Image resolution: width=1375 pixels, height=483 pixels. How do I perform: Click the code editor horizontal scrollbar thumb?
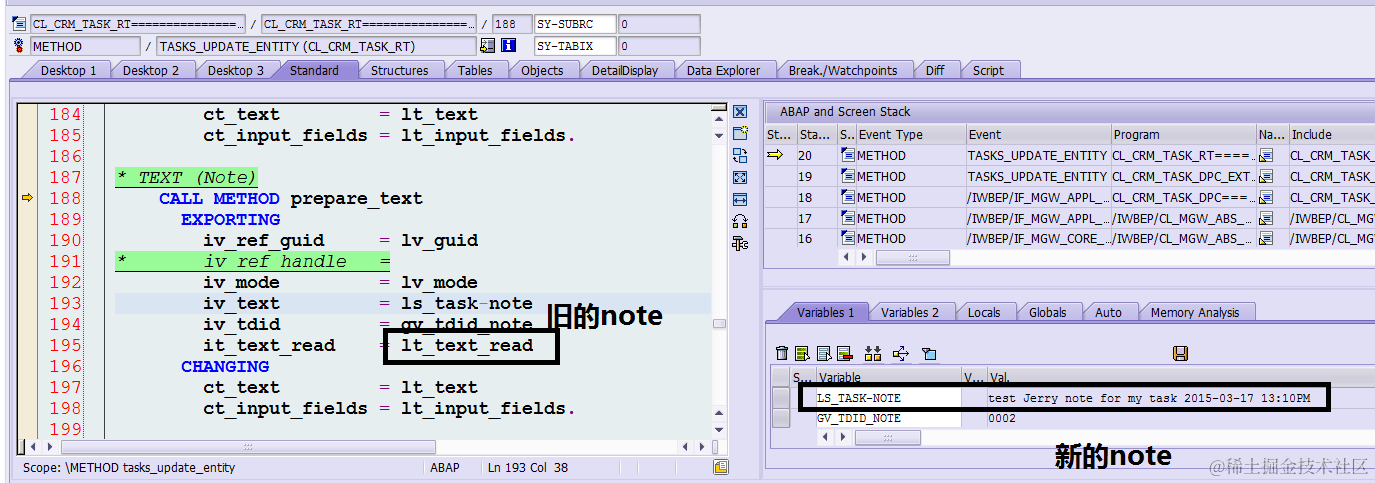point(248,446)
